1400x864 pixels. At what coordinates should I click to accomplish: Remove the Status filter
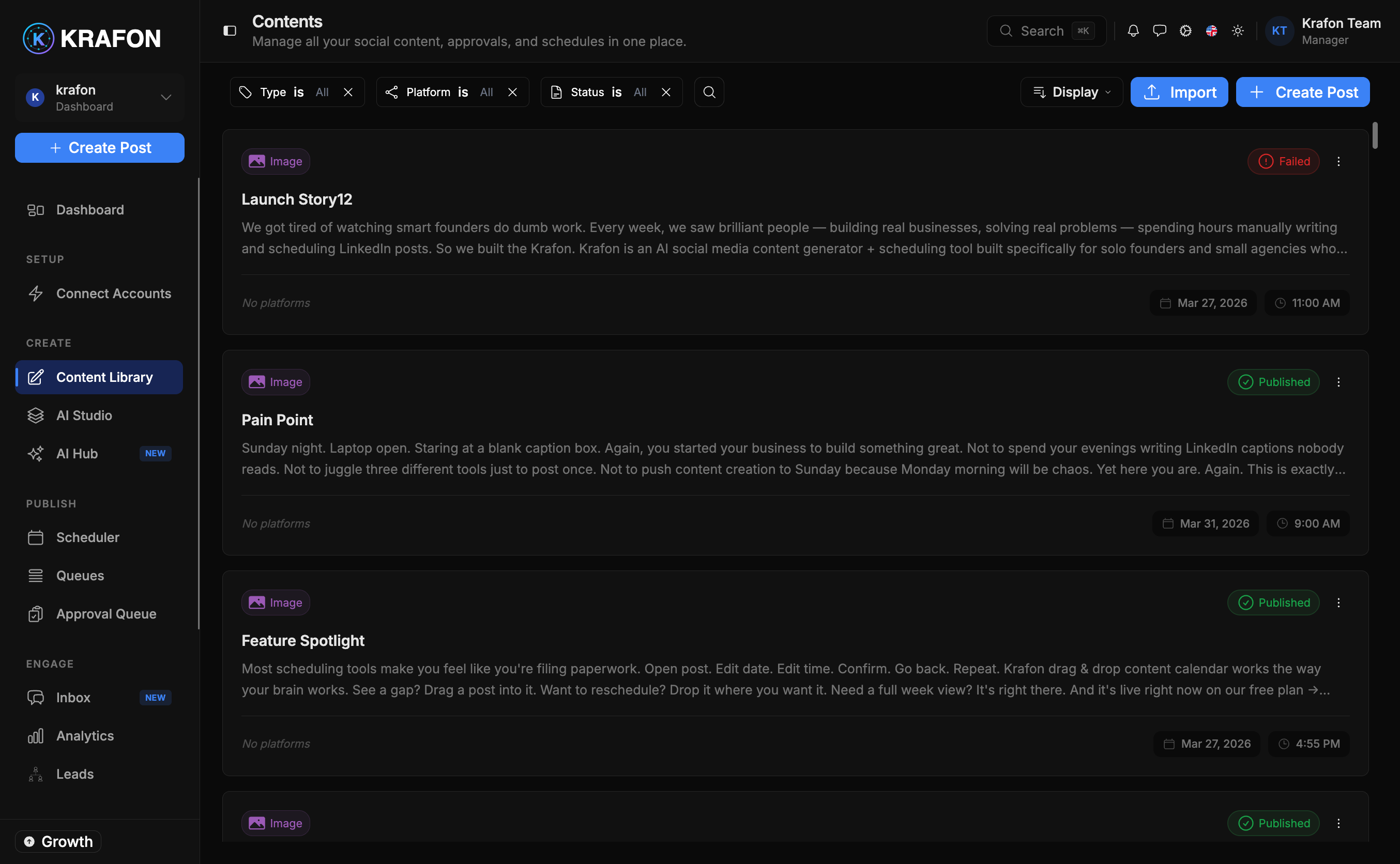(x=666, y=92)
